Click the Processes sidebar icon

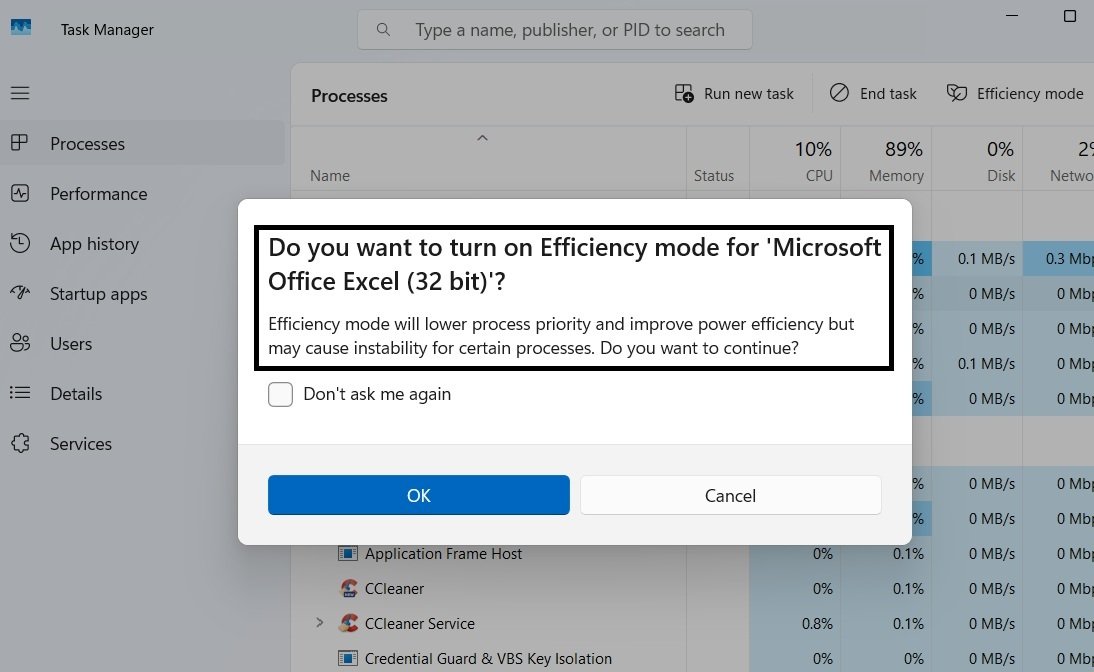pyautogui.click(x=20, y=143)
